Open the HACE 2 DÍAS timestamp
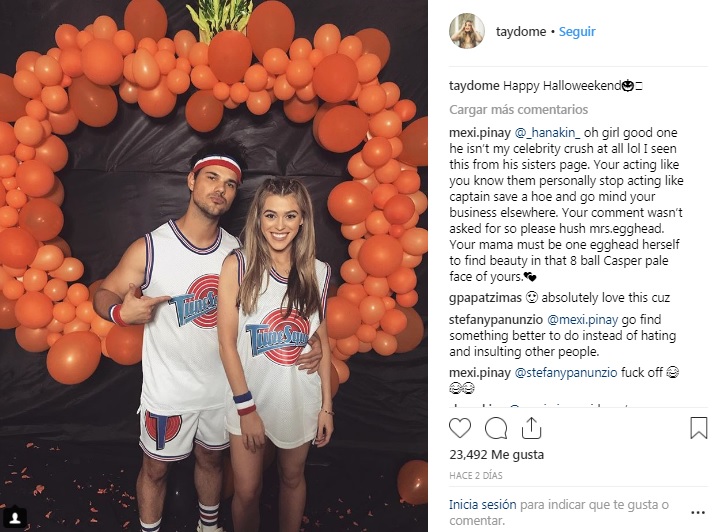 click(476, 475)
